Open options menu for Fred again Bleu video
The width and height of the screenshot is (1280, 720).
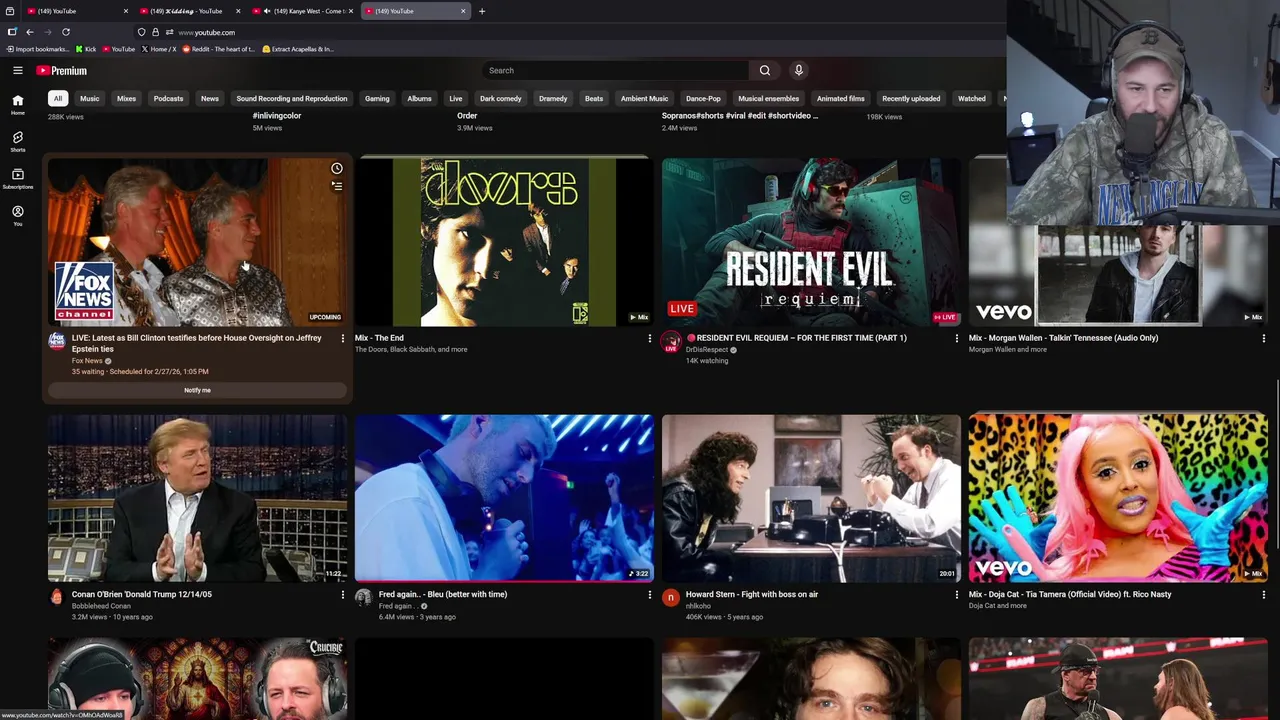(x=650, y=594)
